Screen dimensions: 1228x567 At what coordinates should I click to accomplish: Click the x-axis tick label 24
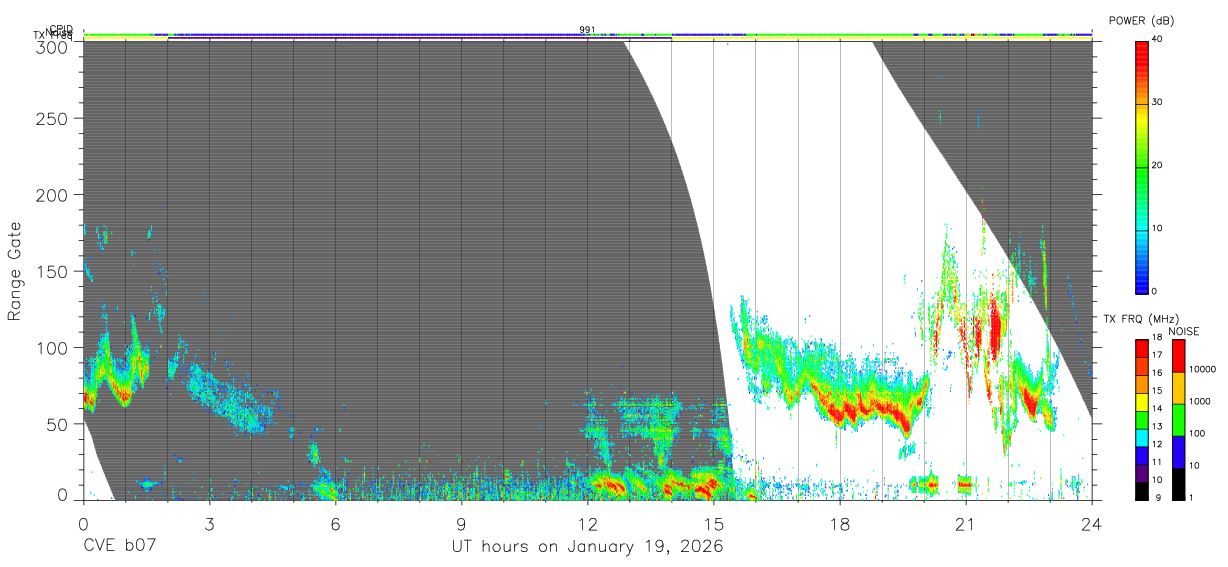(1091, 524)
